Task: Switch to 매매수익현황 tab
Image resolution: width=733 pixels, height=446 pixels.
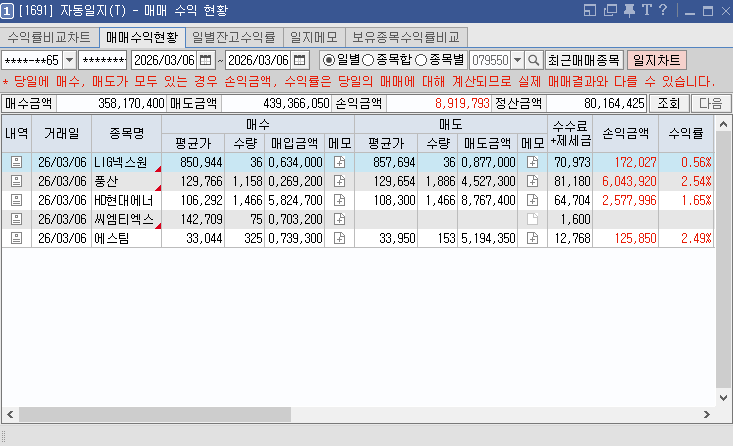Action: pos(142,37)
